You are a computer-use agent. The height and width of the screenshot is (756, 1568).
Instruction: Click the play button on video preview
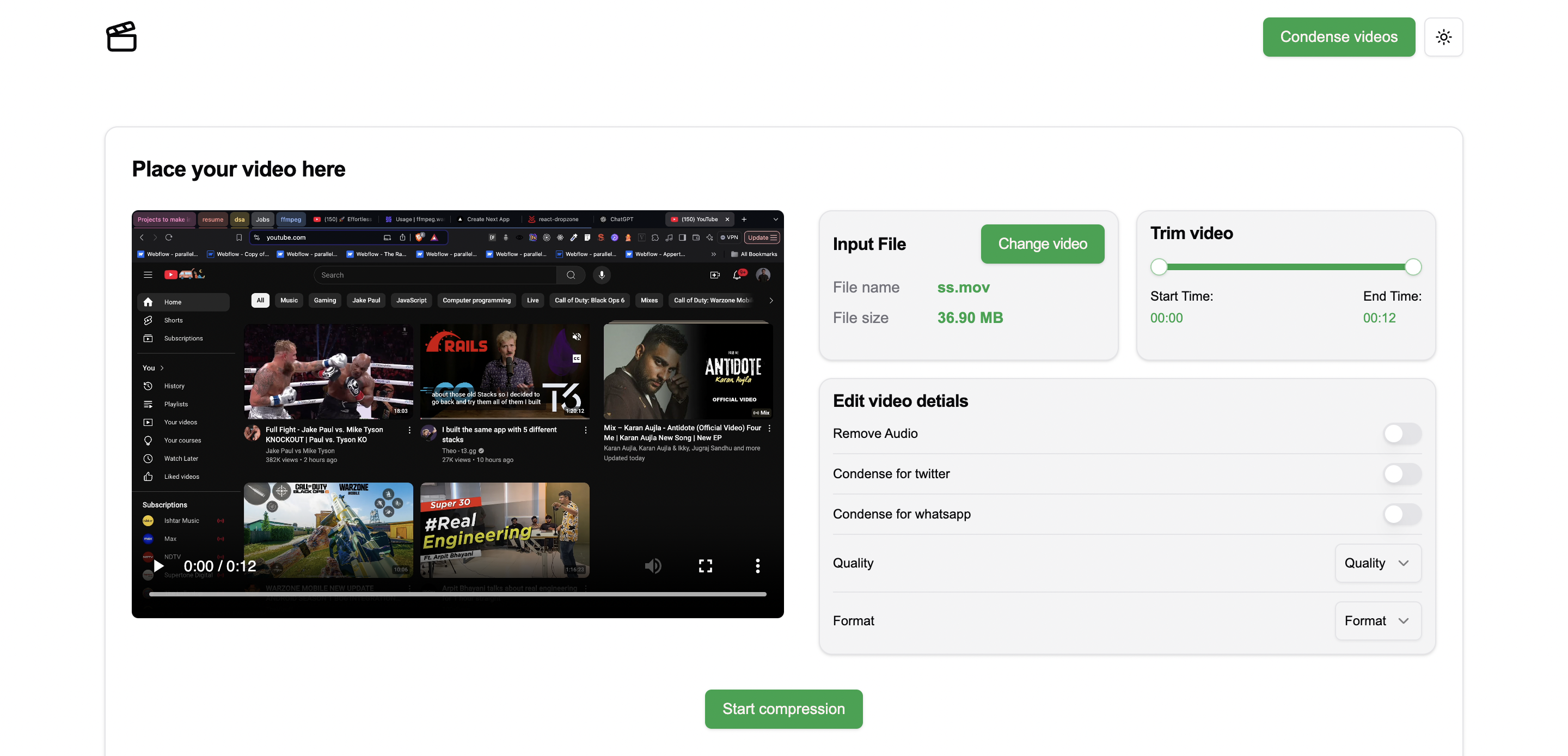click(x=159, y=565)
